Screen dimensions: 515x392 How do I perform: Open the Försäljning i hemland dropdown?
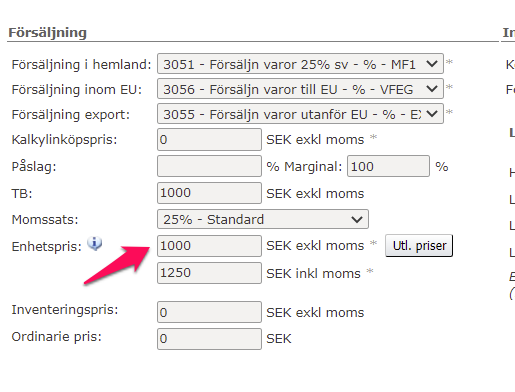[300, 63]
